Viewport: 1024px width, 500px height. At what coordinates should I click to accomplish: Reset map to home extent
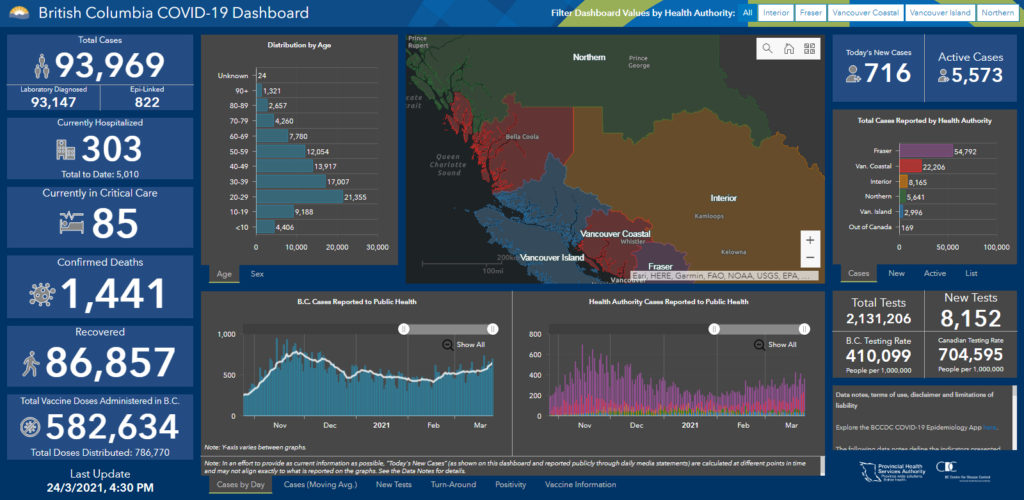click(x=788, y=49)
